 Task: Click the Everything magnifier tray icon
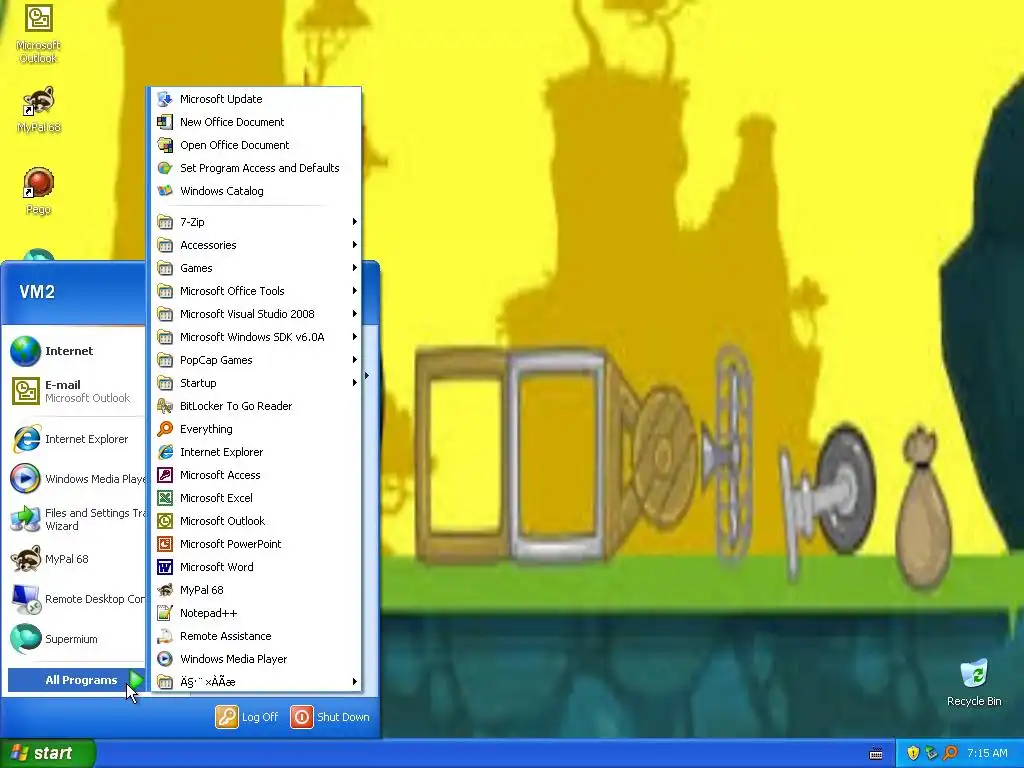click(951, 753)
